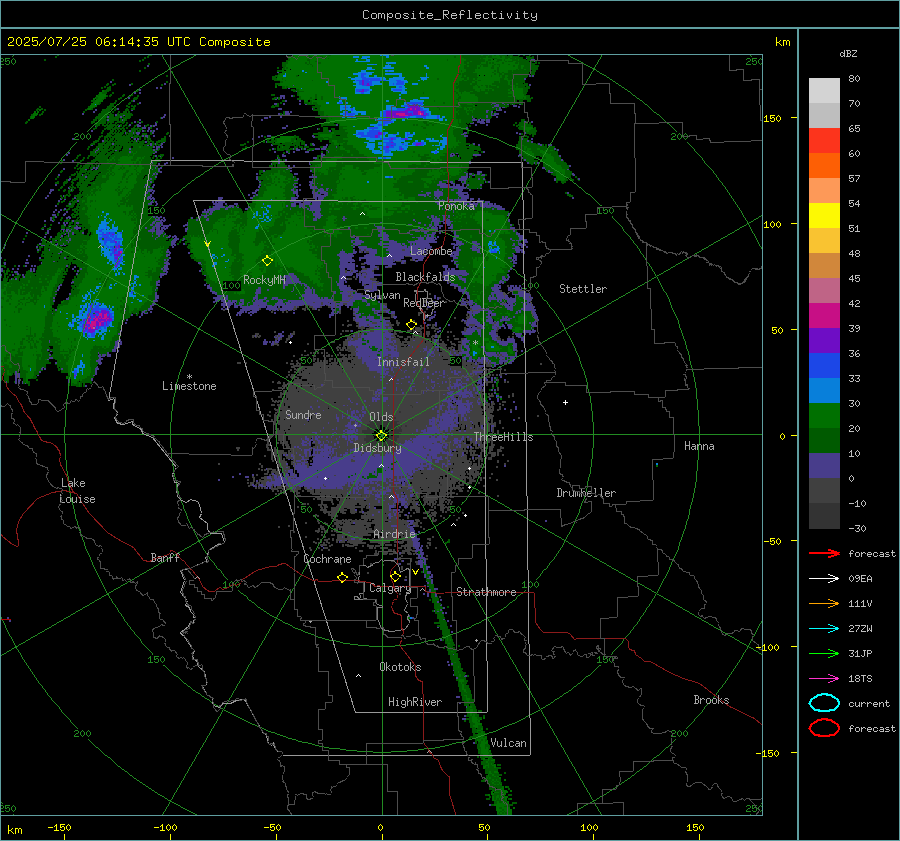The image size is (900, 841).
Task: Click the Hanna label
Action: click(x=699, y=446)
